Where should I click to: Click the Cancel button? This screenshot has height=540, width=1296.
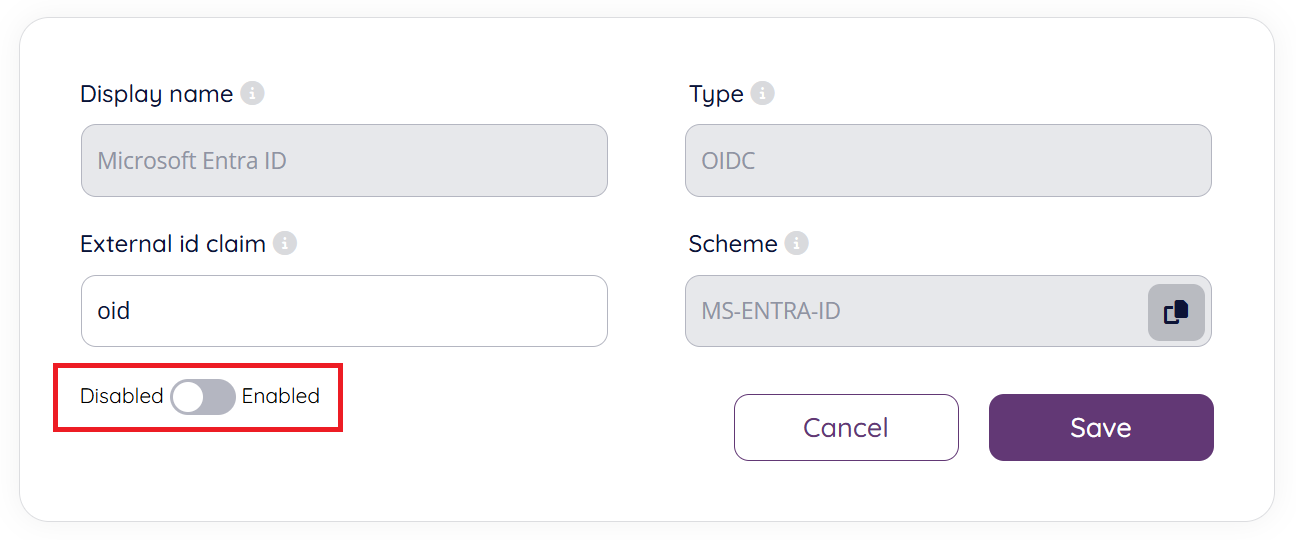[846, 428]
